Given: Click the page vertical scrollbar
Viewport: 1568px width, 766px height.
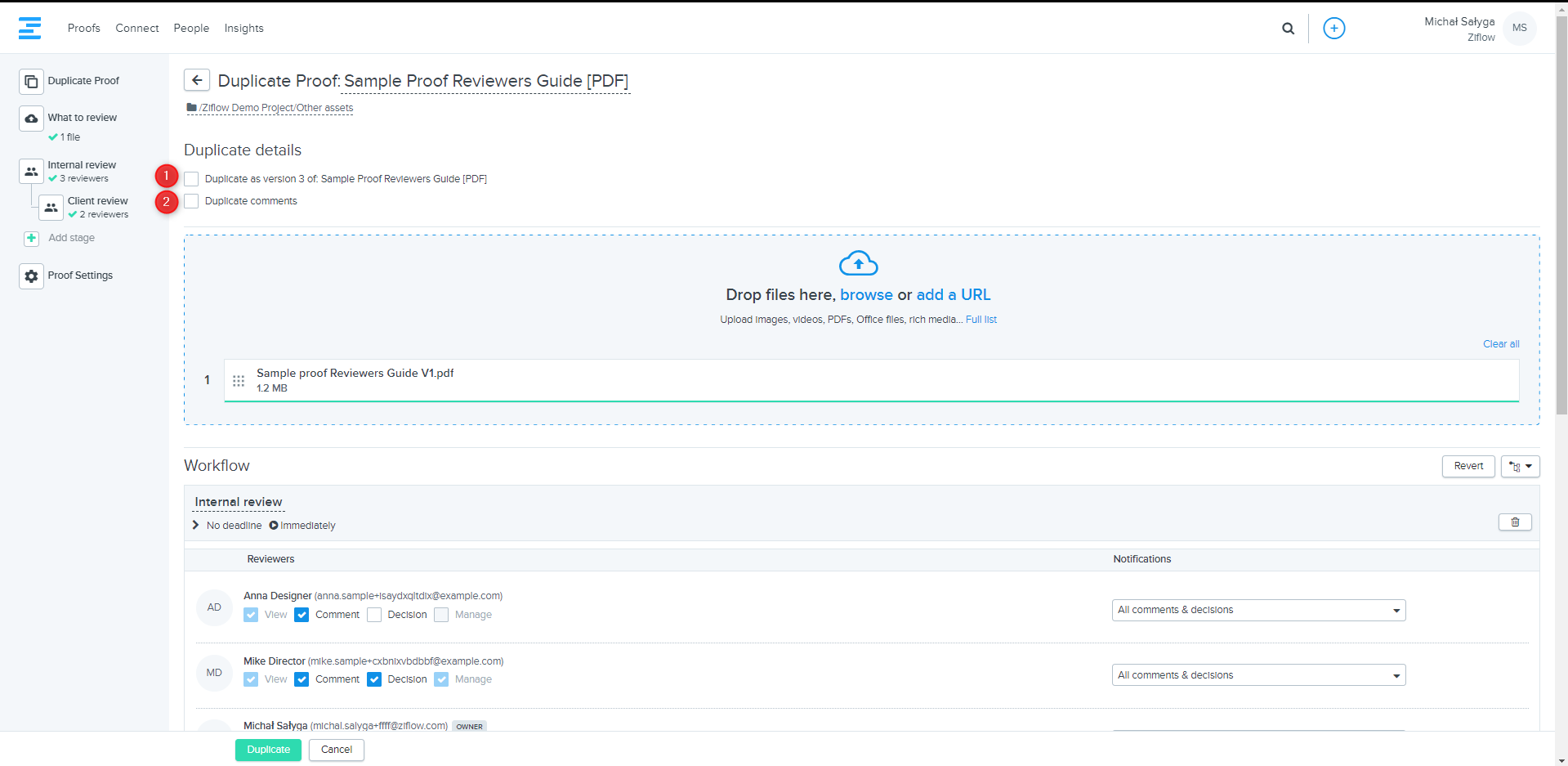Looking at the screenshot, I should point(1561,245).
